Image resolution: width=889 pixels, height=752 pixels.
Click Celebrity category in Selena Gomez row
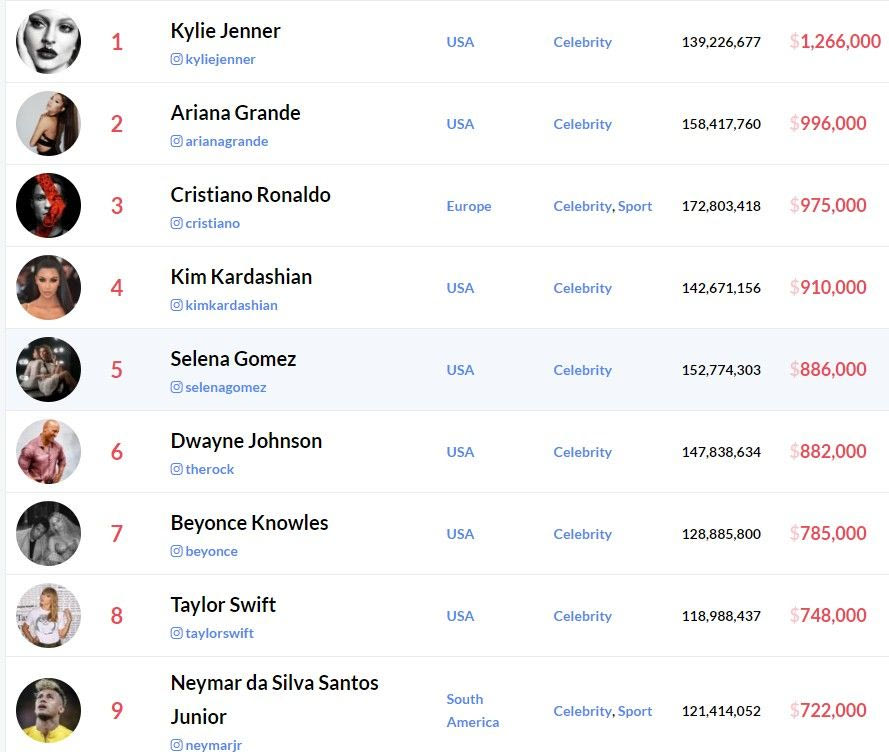point(582,370)
